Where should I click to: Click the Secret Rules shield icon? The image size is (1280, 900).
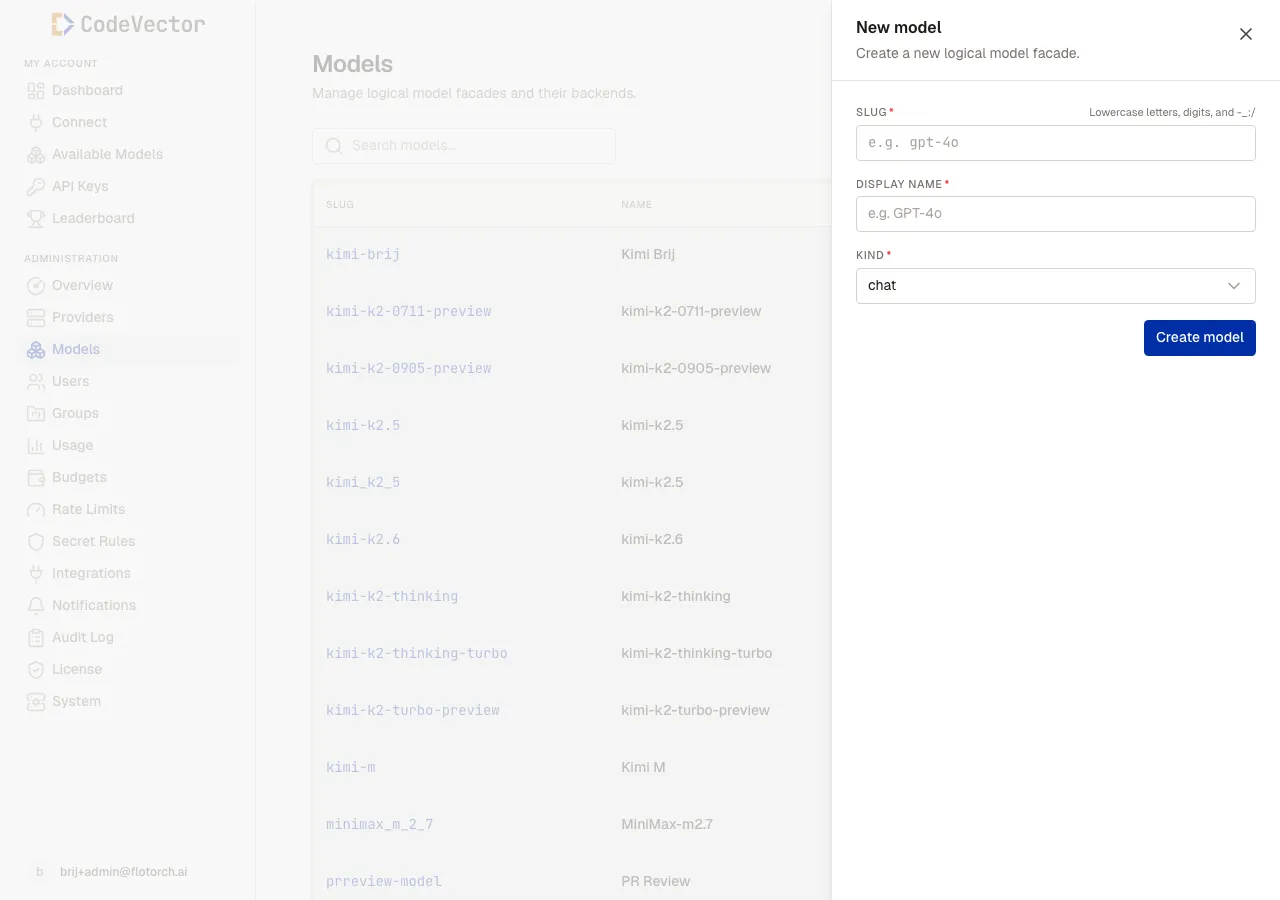[36, 541]
